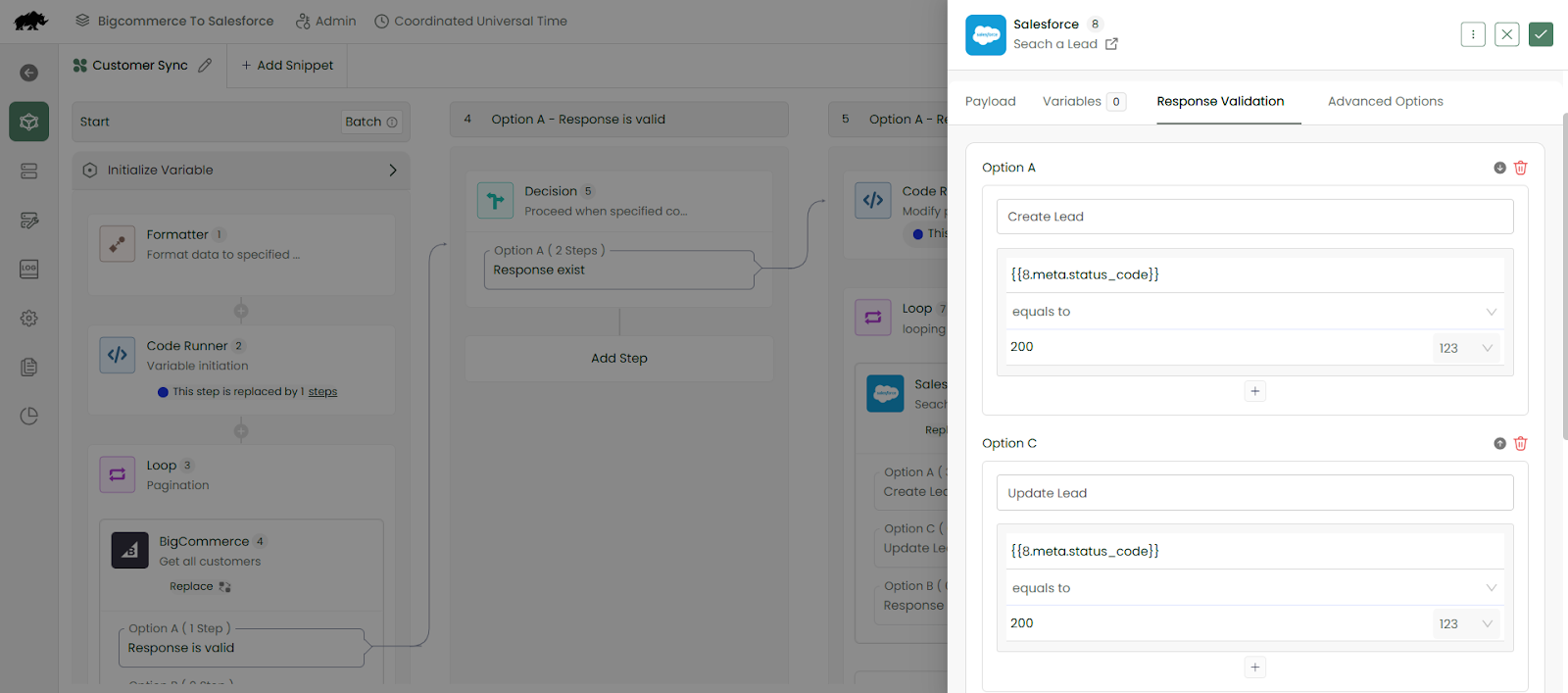Move Option C up with arrow icon
Screen dimensions: 1568x693
pos(1499,443)
